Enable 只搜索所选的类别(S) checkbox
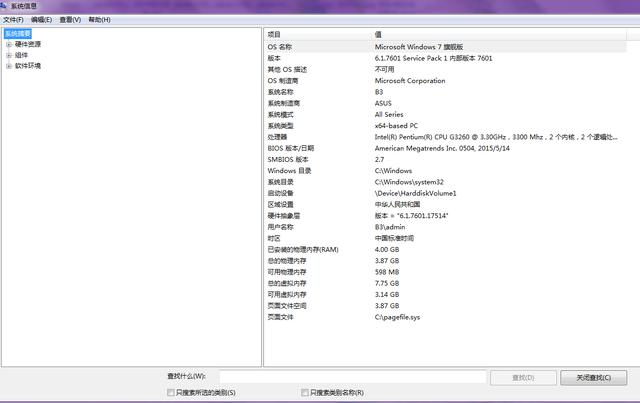Screen dimensions: 640x403 coord(171,392)
